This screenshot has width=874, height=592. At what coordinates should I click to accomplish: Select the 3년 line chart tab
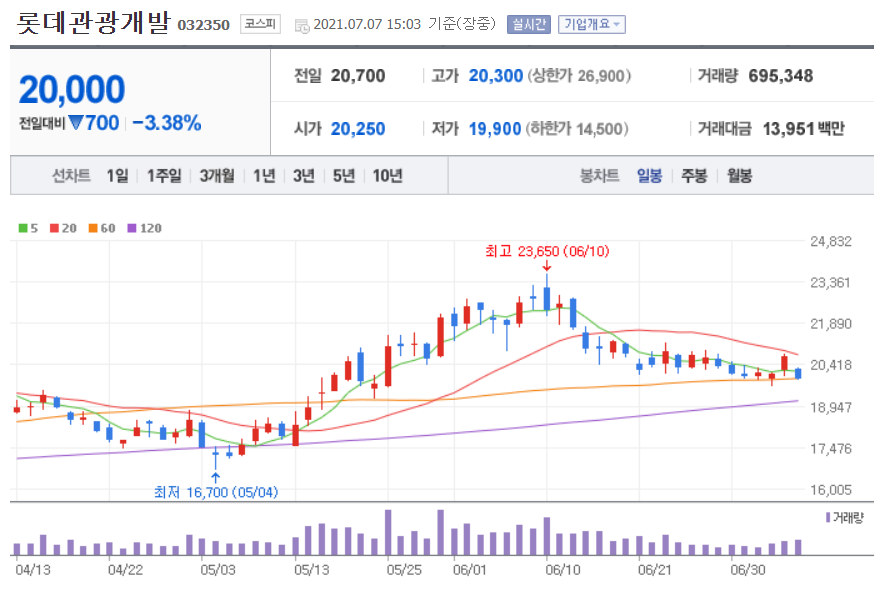point(304,176)
